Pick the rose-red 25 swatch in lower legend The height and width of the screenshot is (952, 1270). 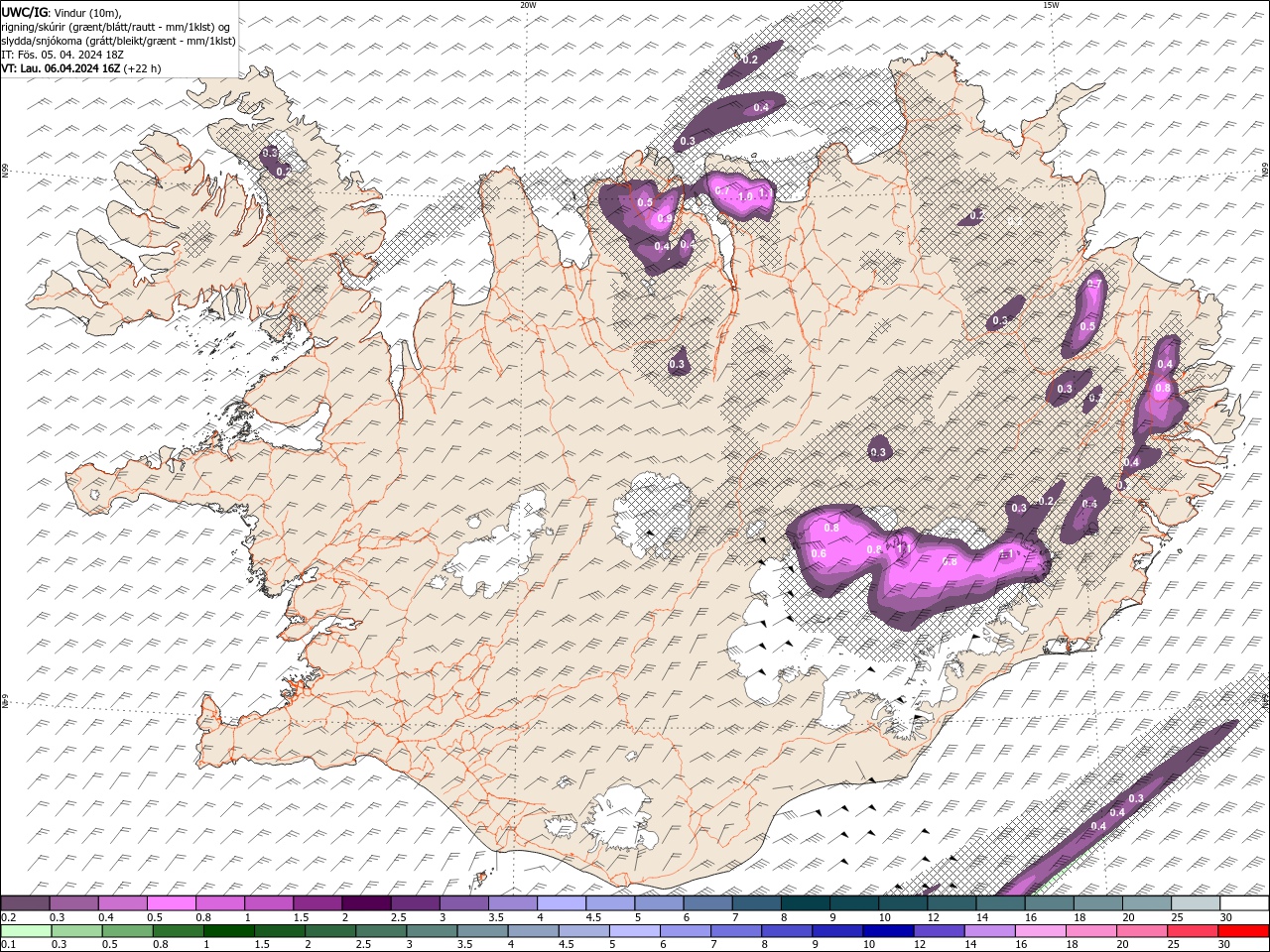pos(1193,931)
